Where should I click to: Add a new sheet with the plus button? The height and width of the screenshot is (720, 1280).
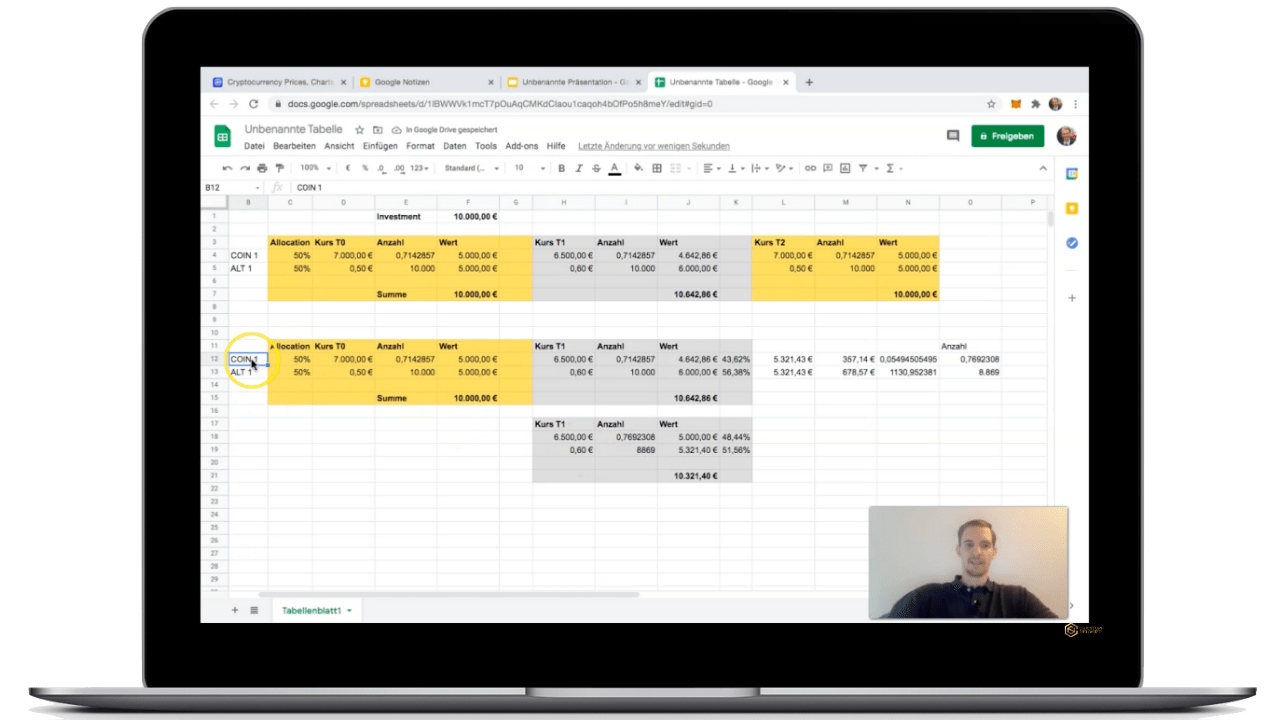click(x=235, y=610)
